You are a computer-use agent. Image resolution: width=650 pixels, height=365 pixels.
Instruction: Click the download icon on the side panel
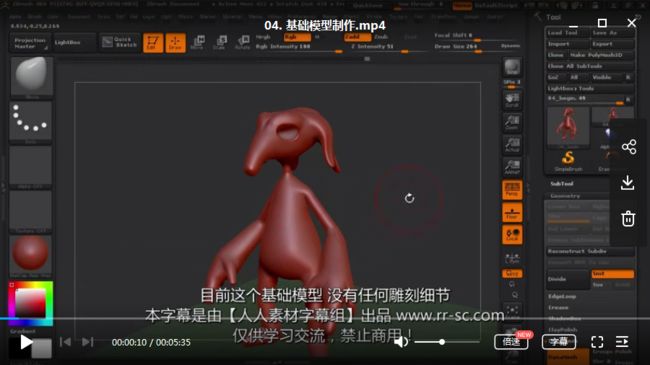(628, 182)
